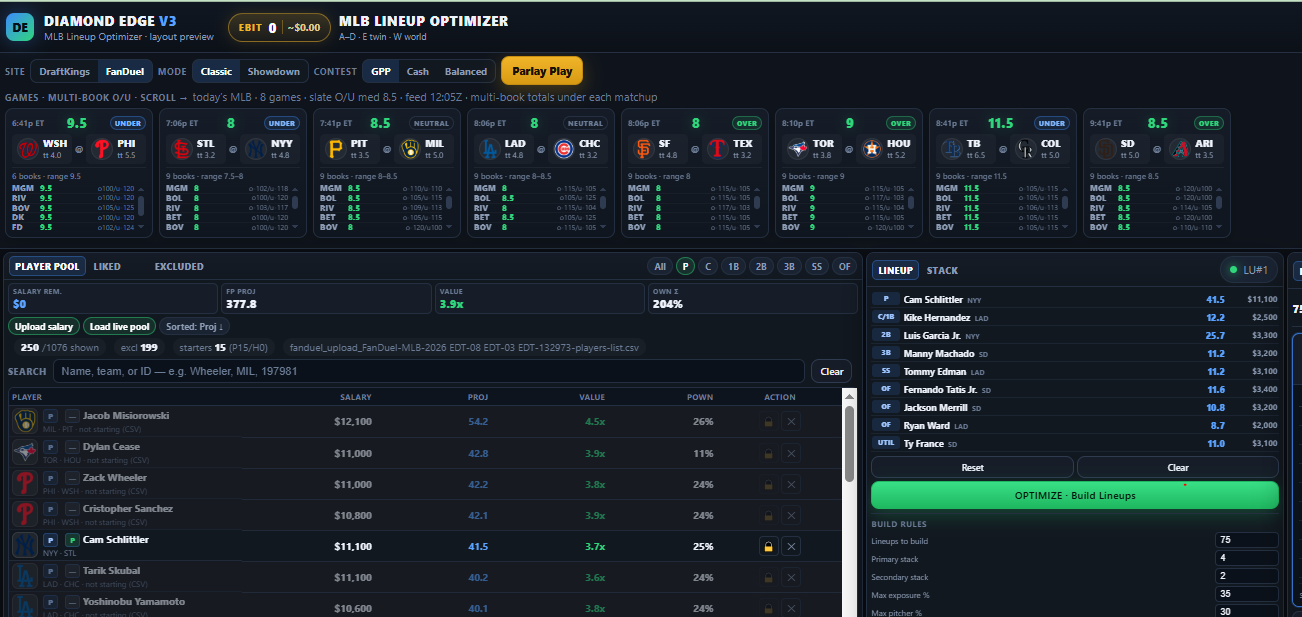The image size is (1302, 617).
Task: Set contest type to Balanced
Action: click(466, 71)
